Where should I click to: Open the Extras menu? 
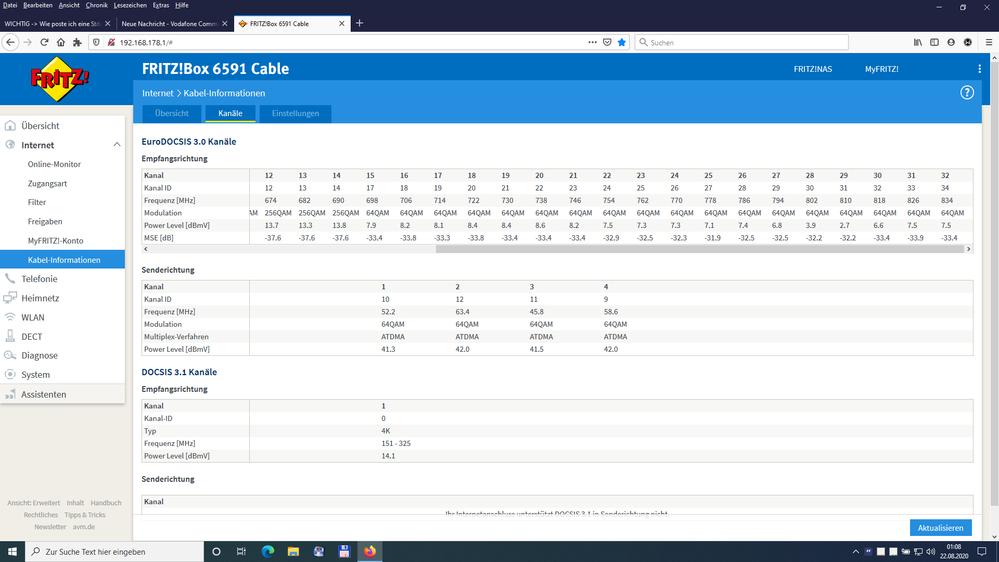[x=161, y=5]
